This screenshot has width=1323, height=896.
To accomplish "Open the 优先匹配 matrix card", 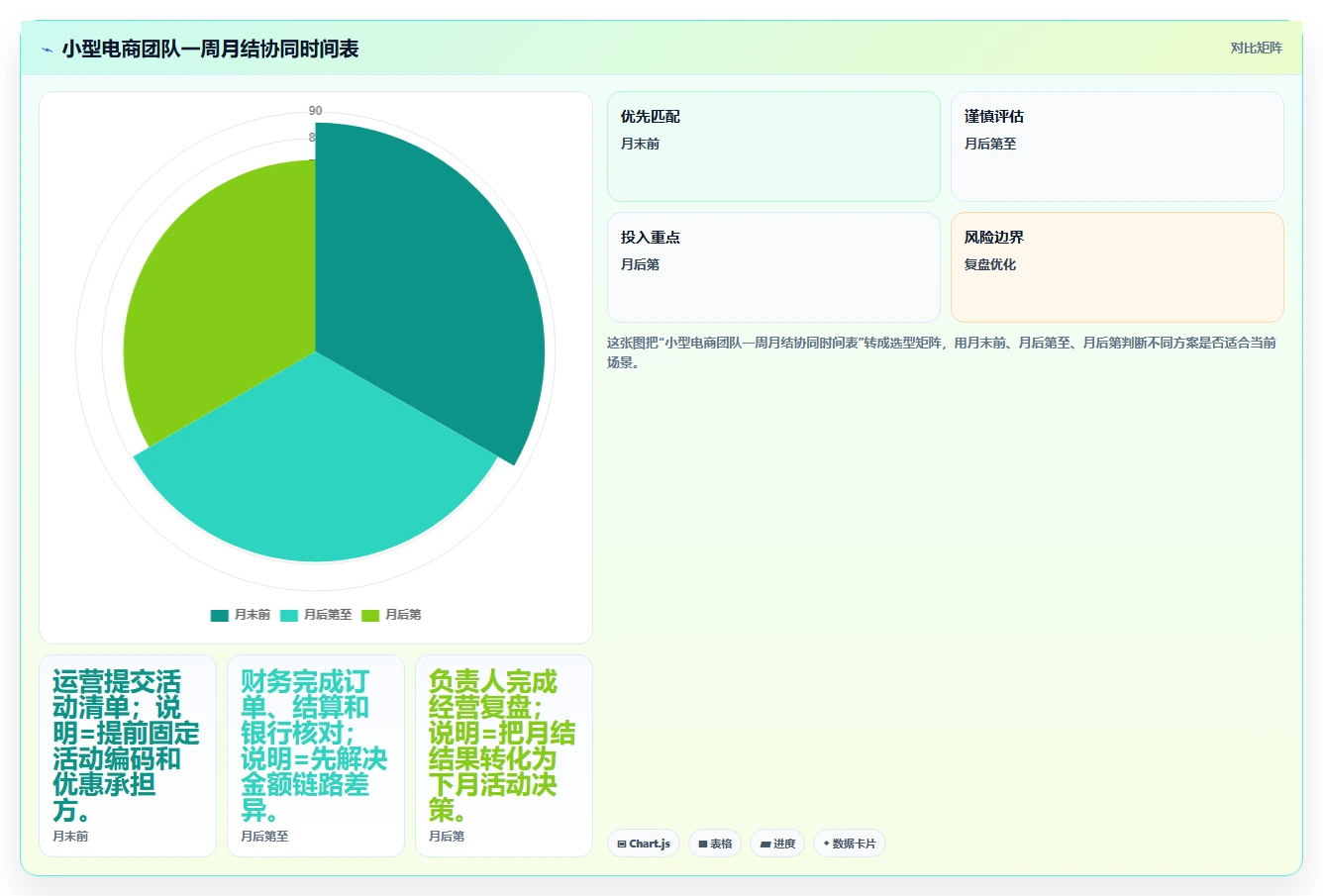I will point(773,147).
